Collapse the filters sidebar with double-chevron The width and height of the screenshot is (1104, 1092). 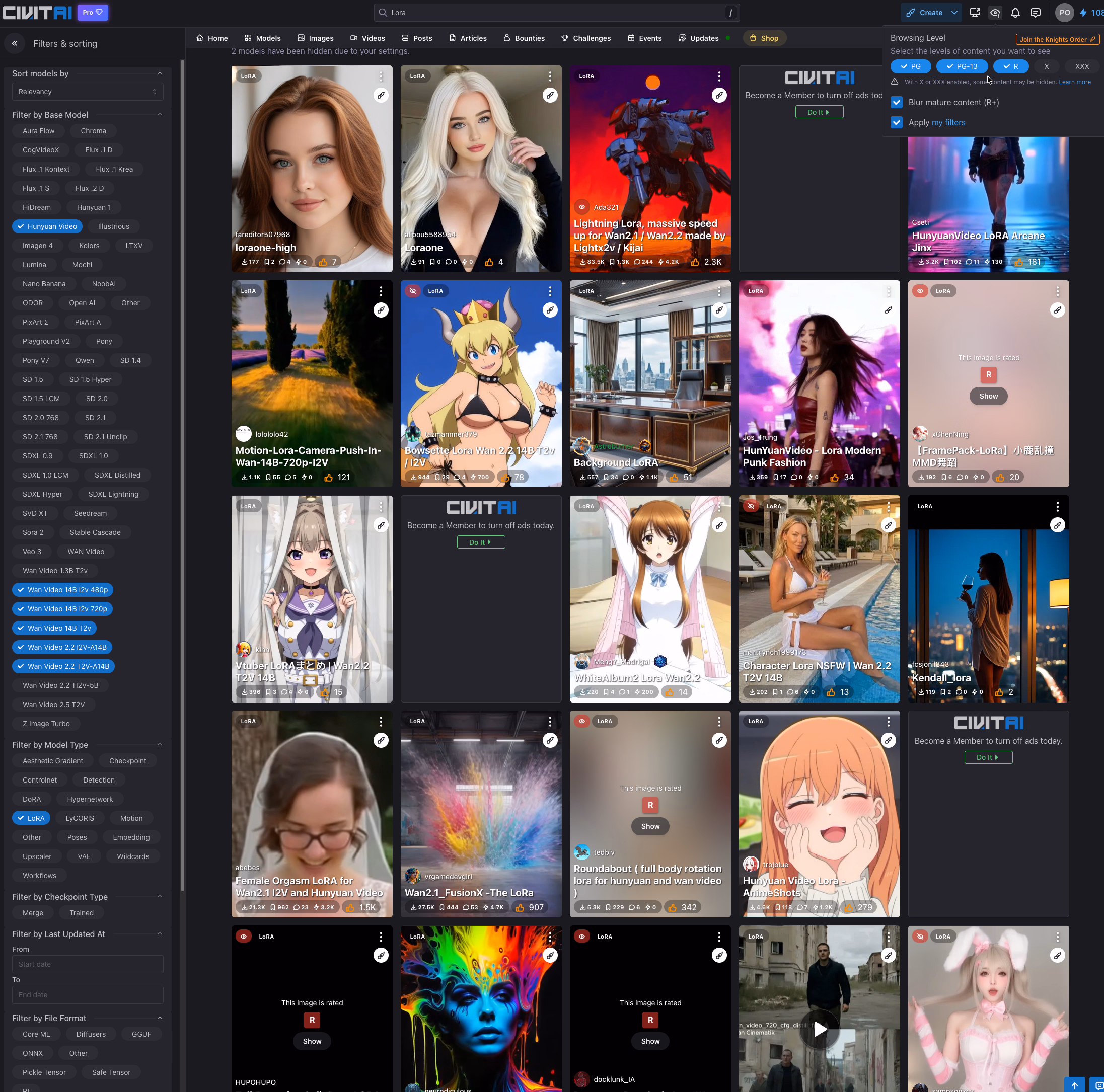click(15, 43)
